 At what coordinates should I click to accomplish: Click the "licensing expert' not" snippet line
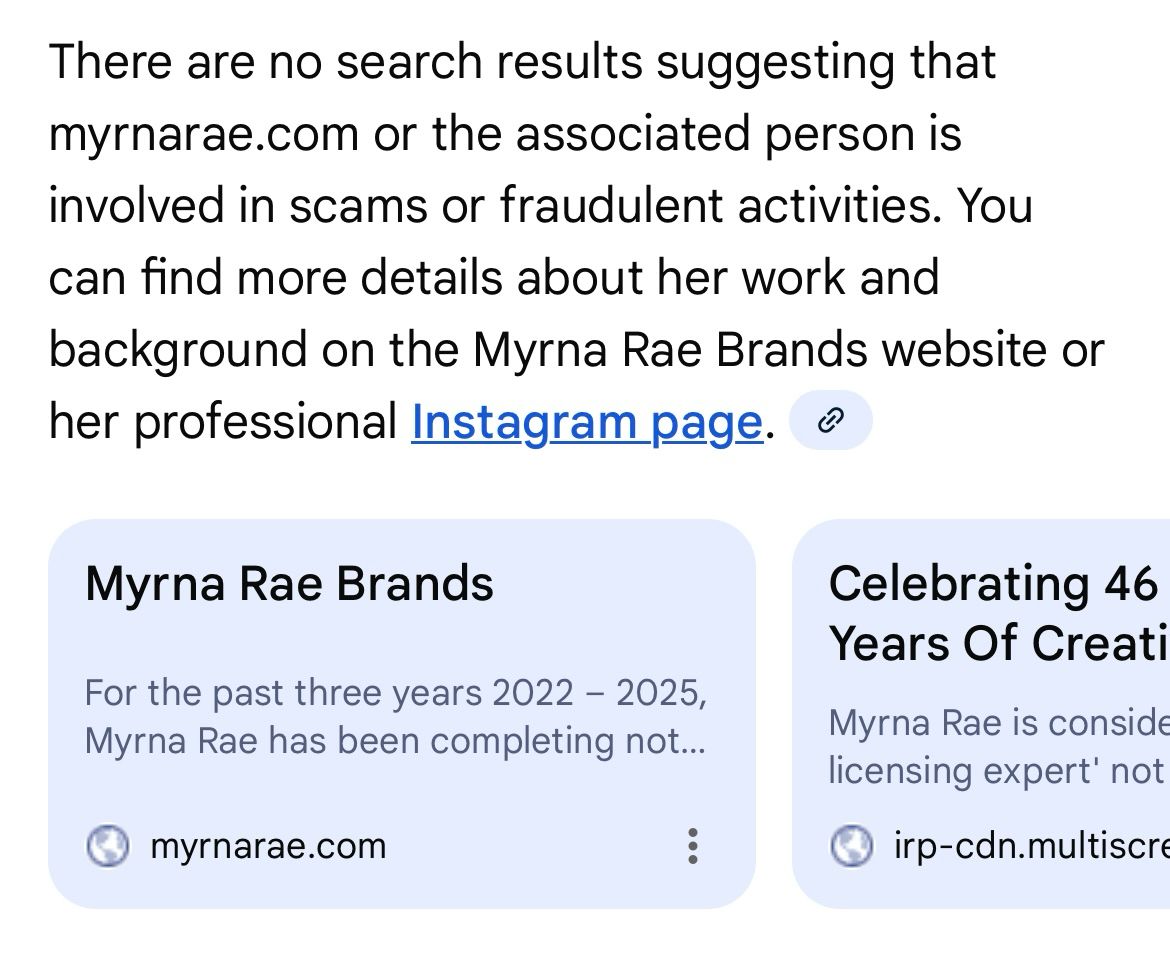[x=998, y=771]
